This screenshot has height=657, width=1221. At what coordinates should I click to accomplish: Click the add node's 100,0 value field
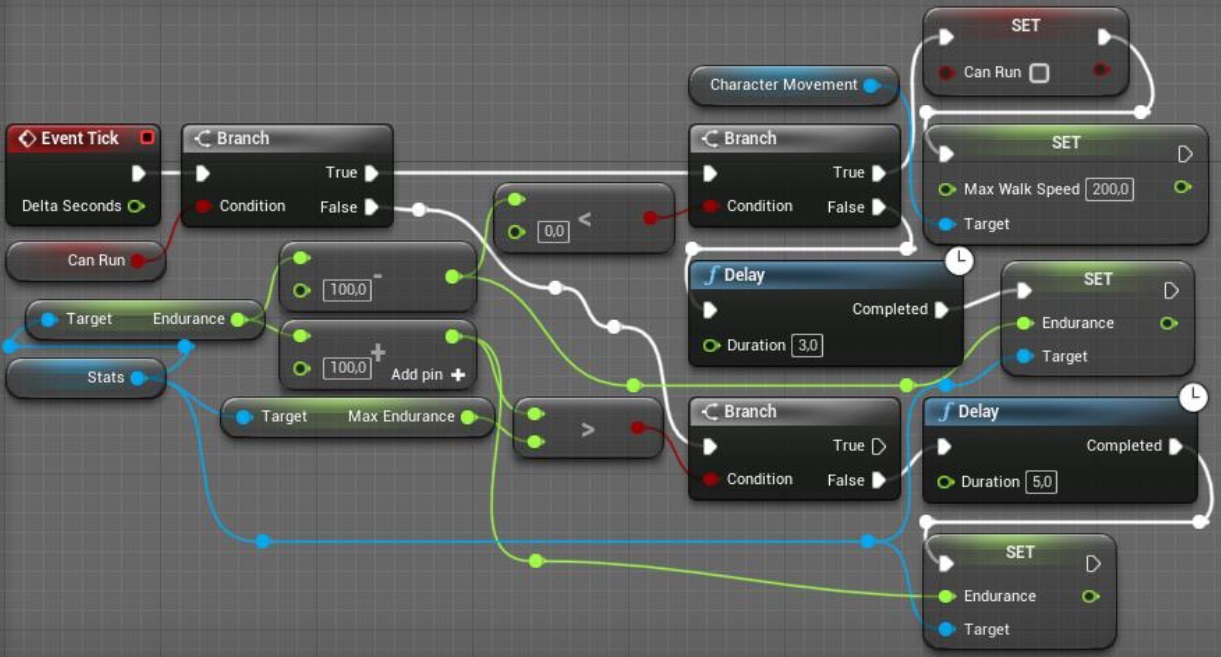(x=347, y=368)
